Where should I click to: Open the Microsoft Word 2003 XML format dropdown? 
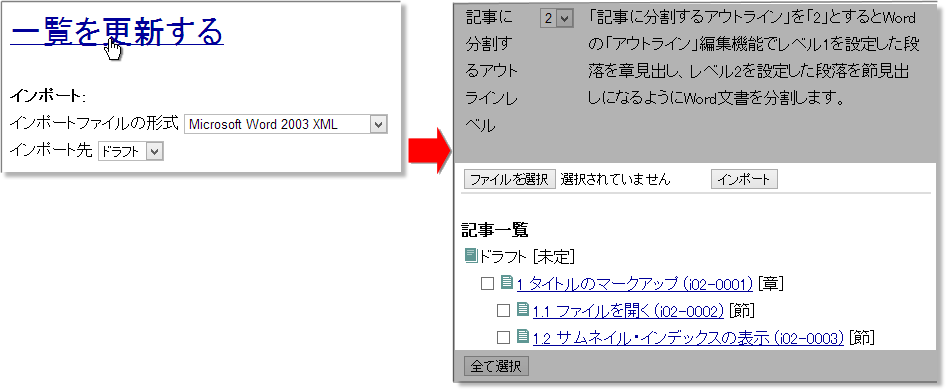pyautogui.click(x=285, y=125)
